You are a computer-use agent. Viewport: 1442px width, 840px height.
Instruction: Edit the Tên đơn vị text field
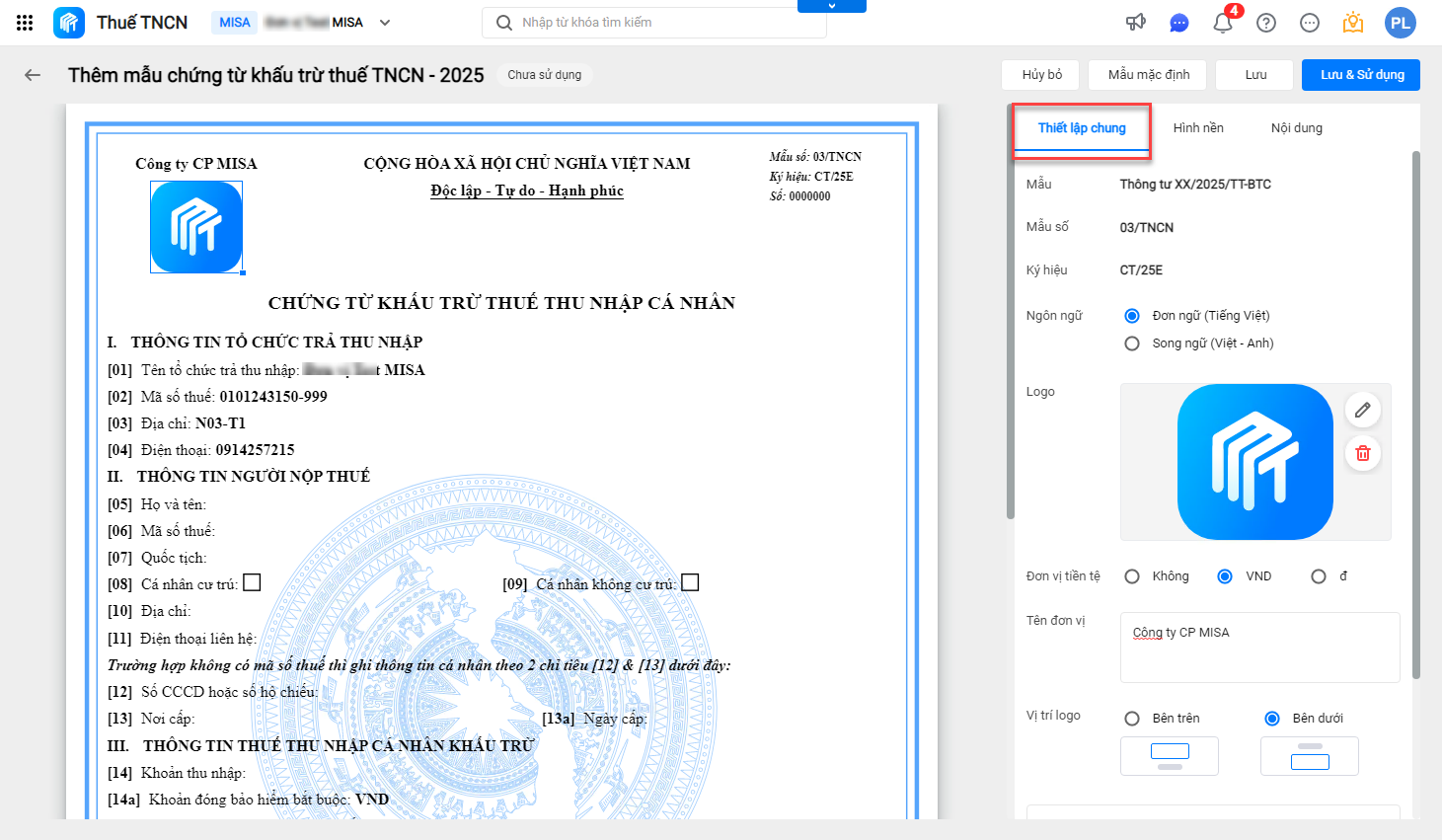[x=1259, y=648]
